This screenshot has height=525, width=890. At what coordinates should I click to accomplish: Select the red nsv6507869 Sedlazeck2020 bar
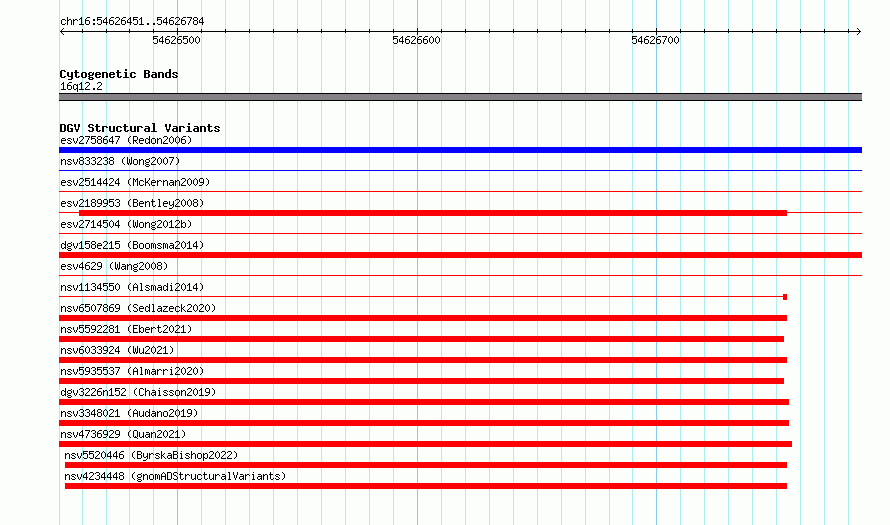pos(423,318)
